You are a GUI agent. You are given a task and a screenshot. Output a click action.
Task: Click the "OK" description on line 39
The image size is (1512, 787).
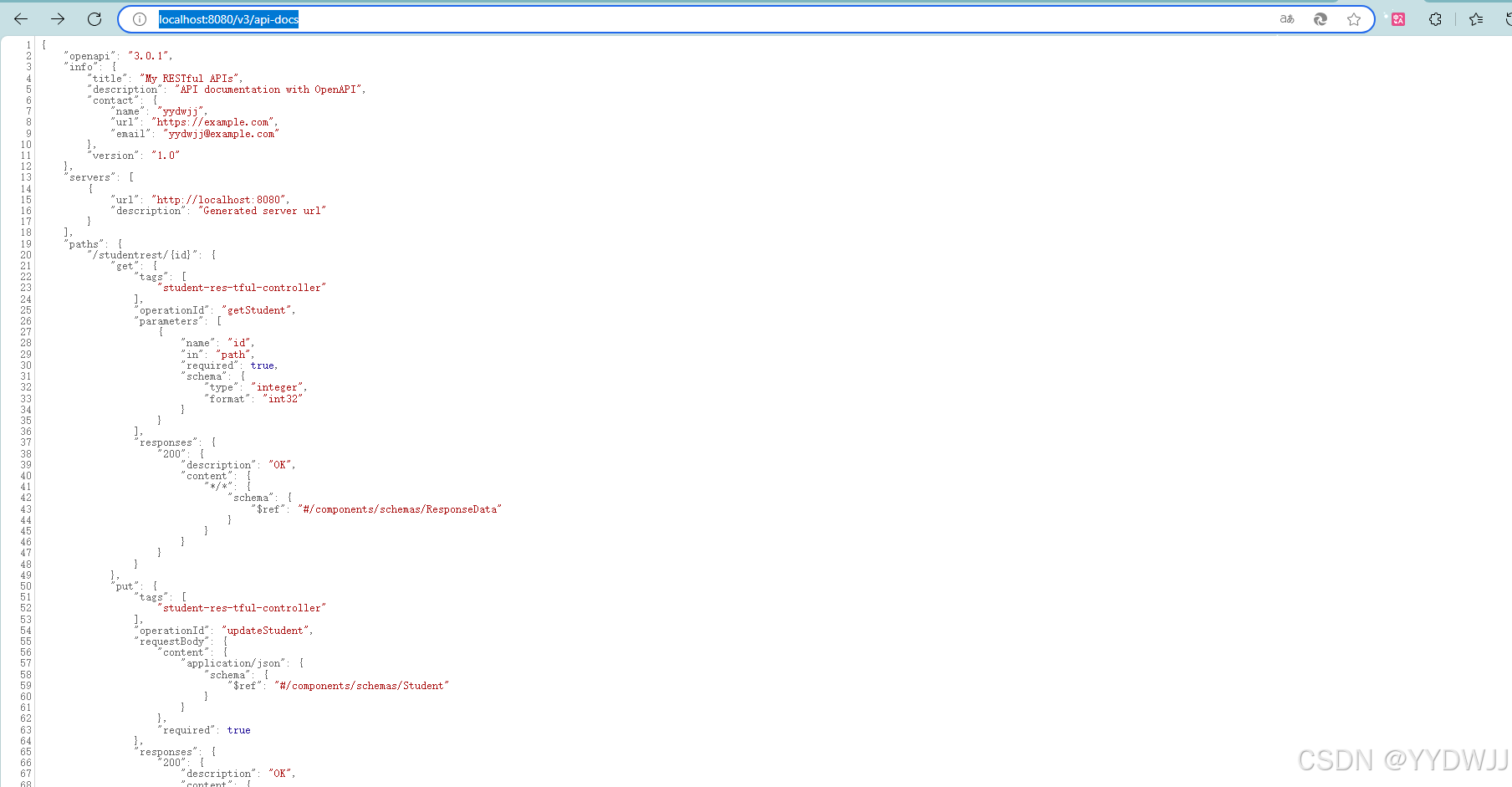(x=280, y=465)
